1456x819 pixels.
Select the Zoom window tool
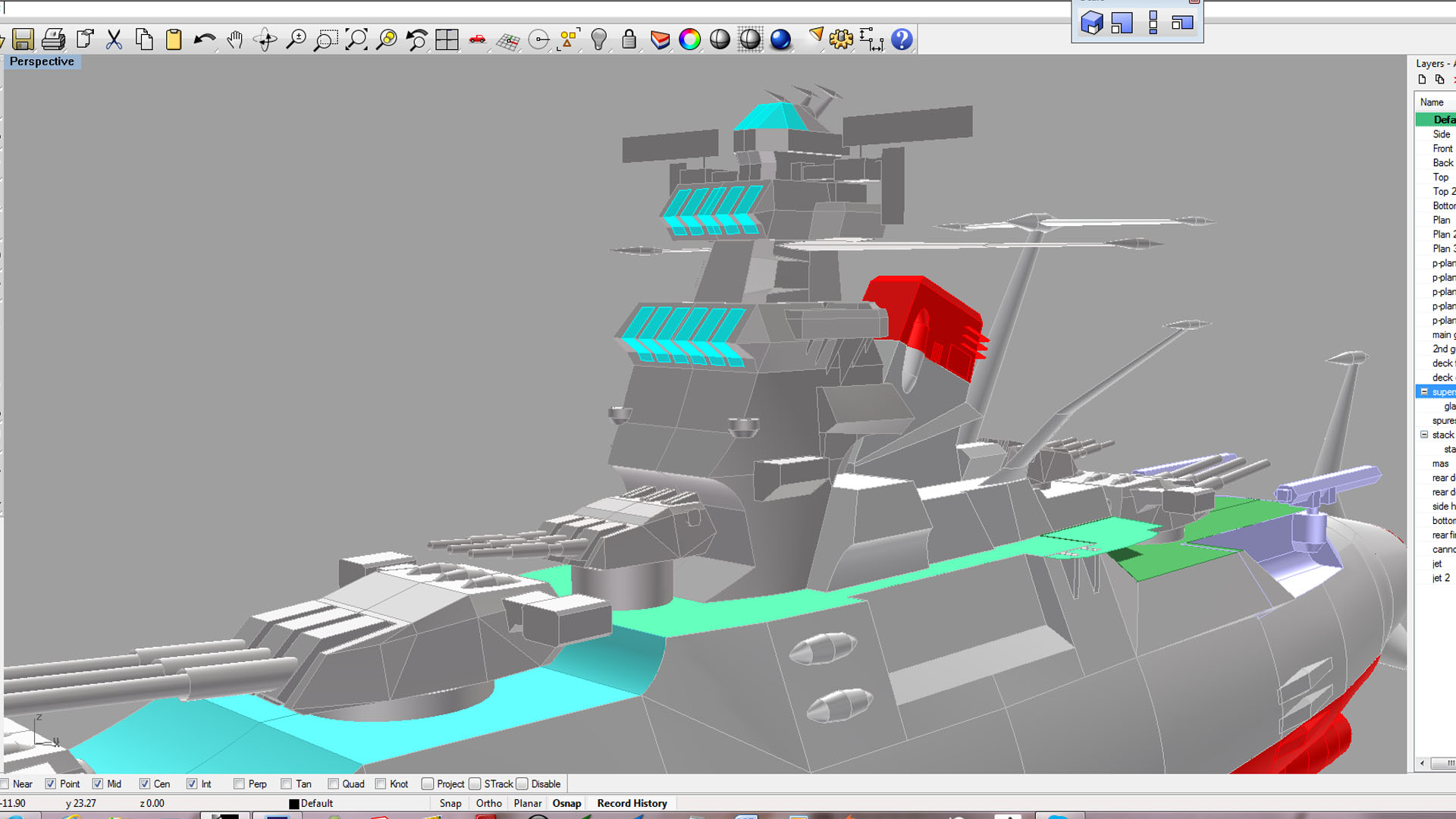point(326,39)
